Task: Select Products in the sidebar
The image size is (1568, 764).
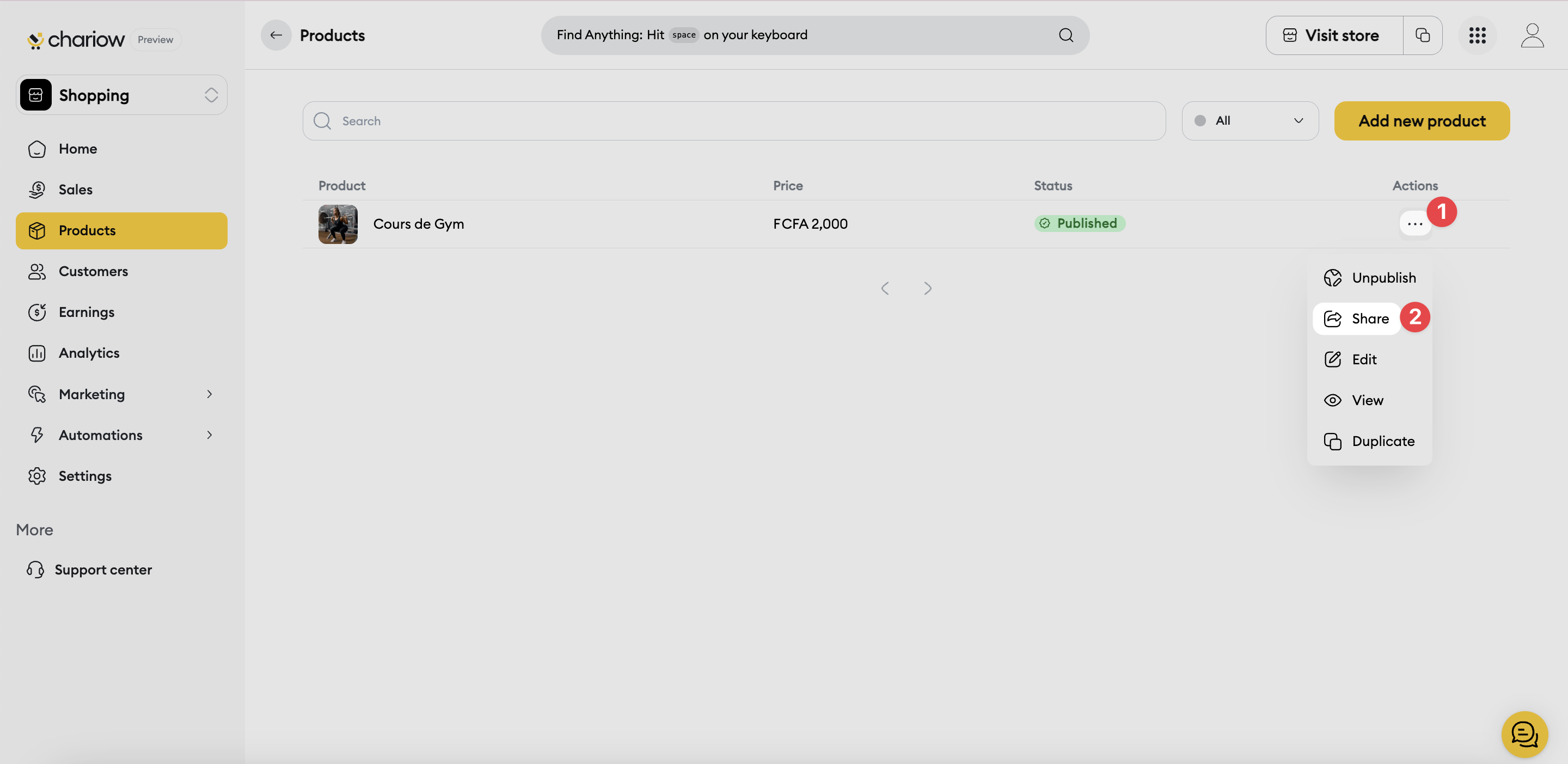Action: point(122,231)
